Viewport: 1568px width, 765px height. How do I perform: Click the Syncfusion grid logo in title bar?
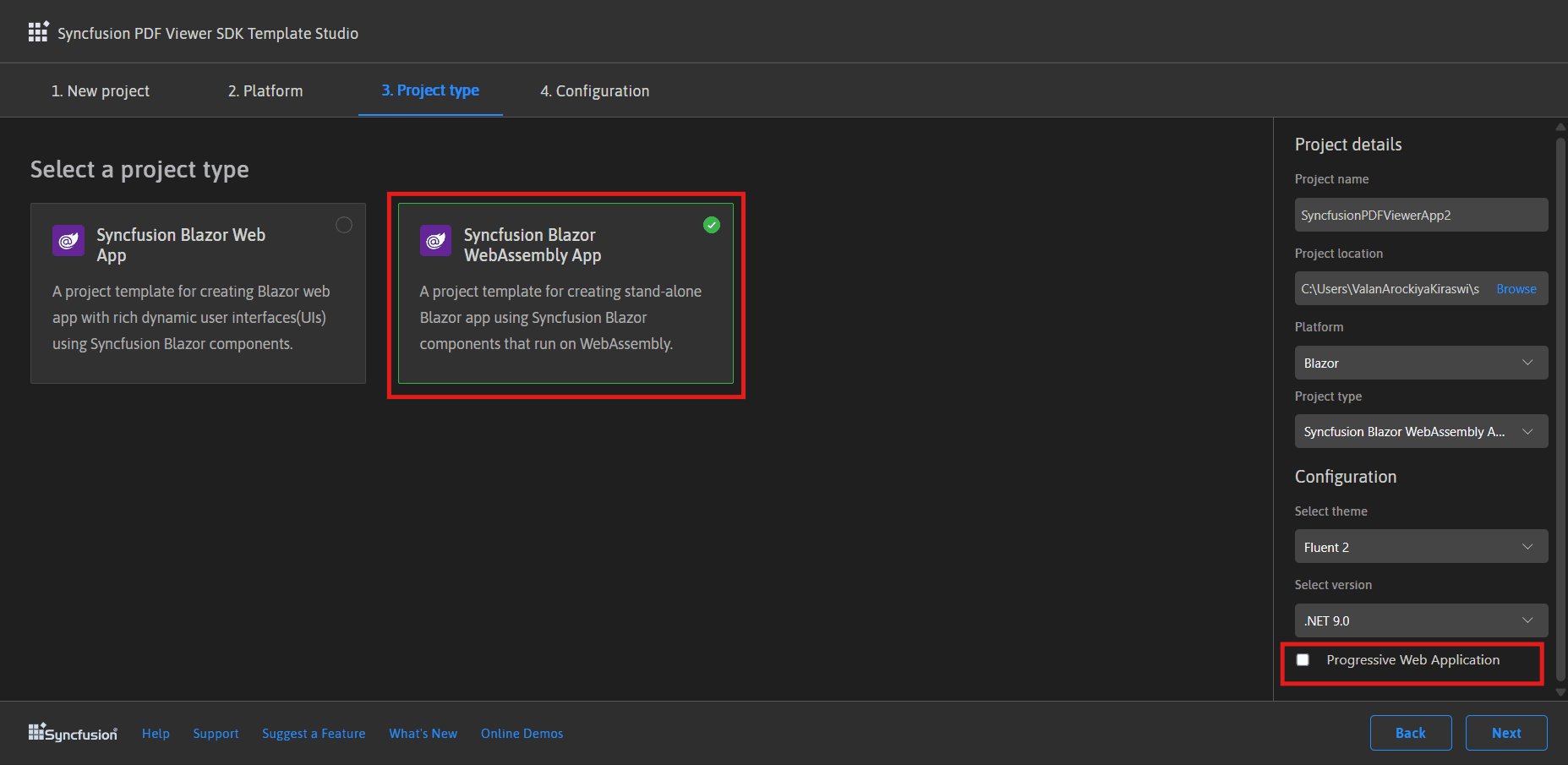[x=38, y=32]
